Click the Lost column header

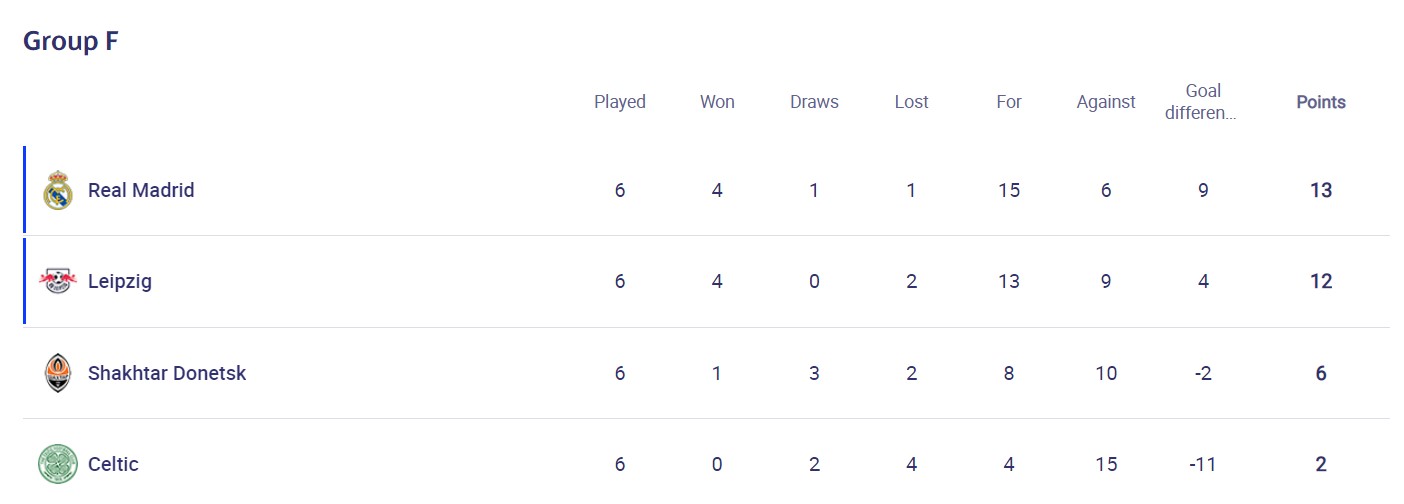911,102
